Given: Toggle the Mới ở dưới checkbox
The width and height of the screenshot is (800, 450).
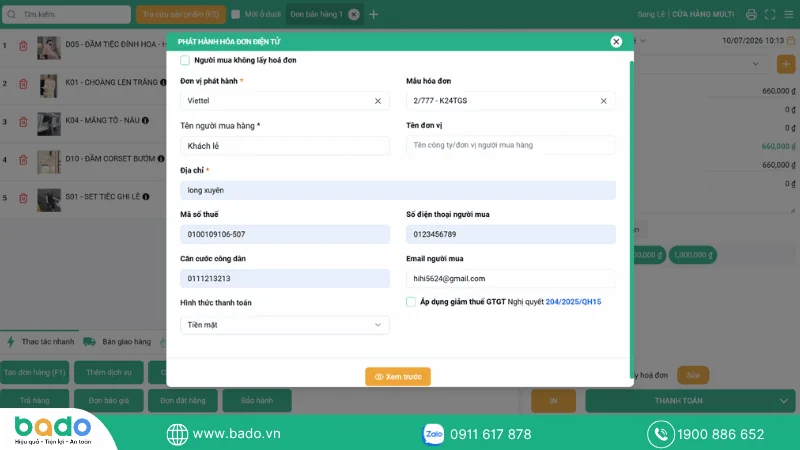Looking at the screenshot, I should click(x=235, y=14).
